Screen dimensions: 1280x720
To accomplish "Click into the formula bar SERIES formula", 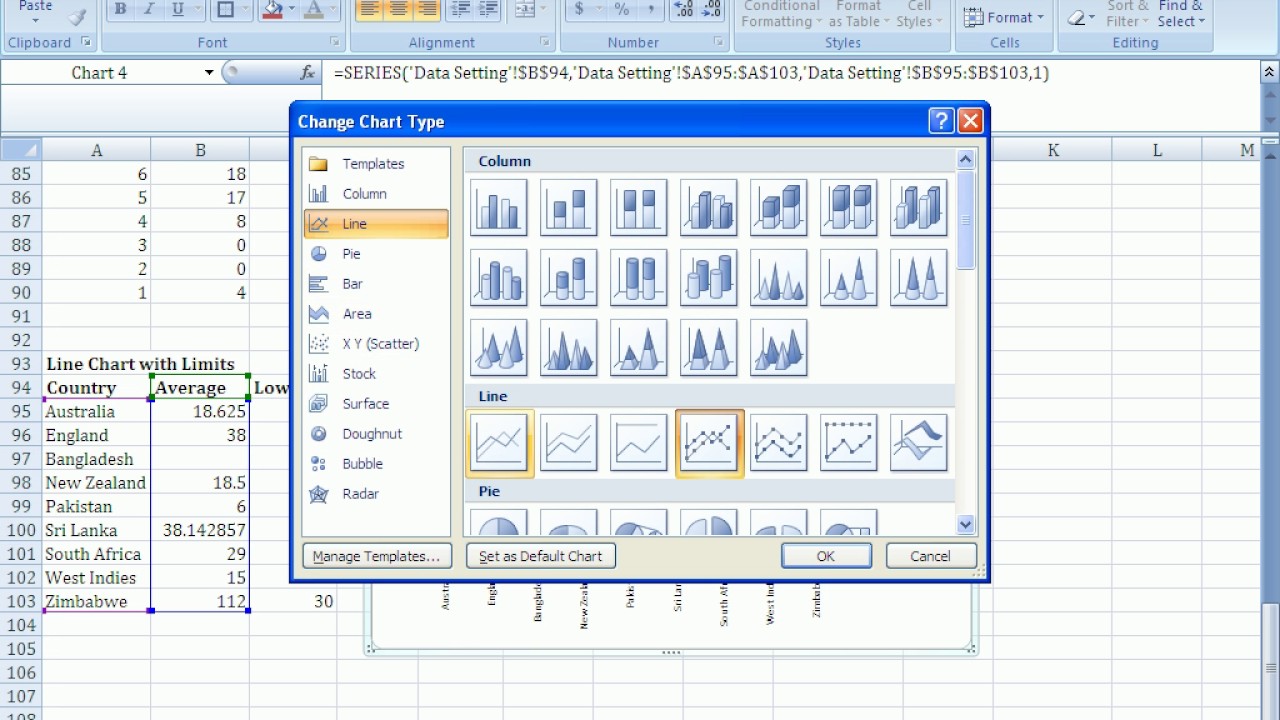I will (691, 73).
